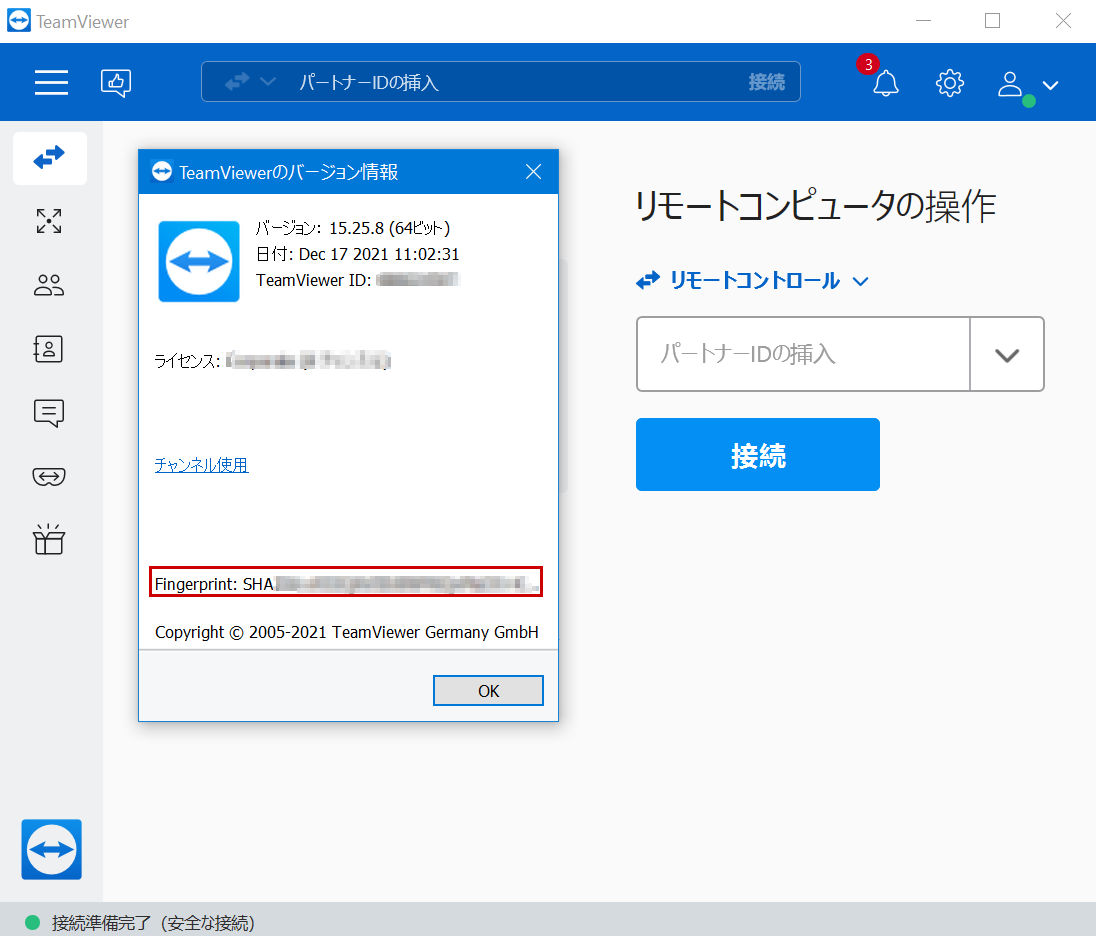Select Remote Control arrows sidebar icon

point(50,158)
